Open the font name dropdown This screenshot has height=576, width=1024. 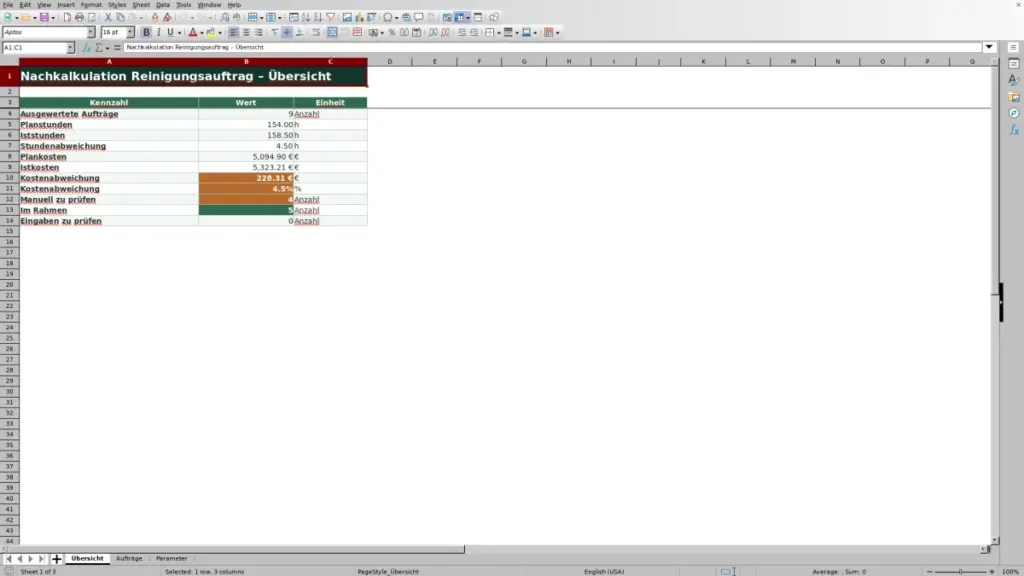91,33
